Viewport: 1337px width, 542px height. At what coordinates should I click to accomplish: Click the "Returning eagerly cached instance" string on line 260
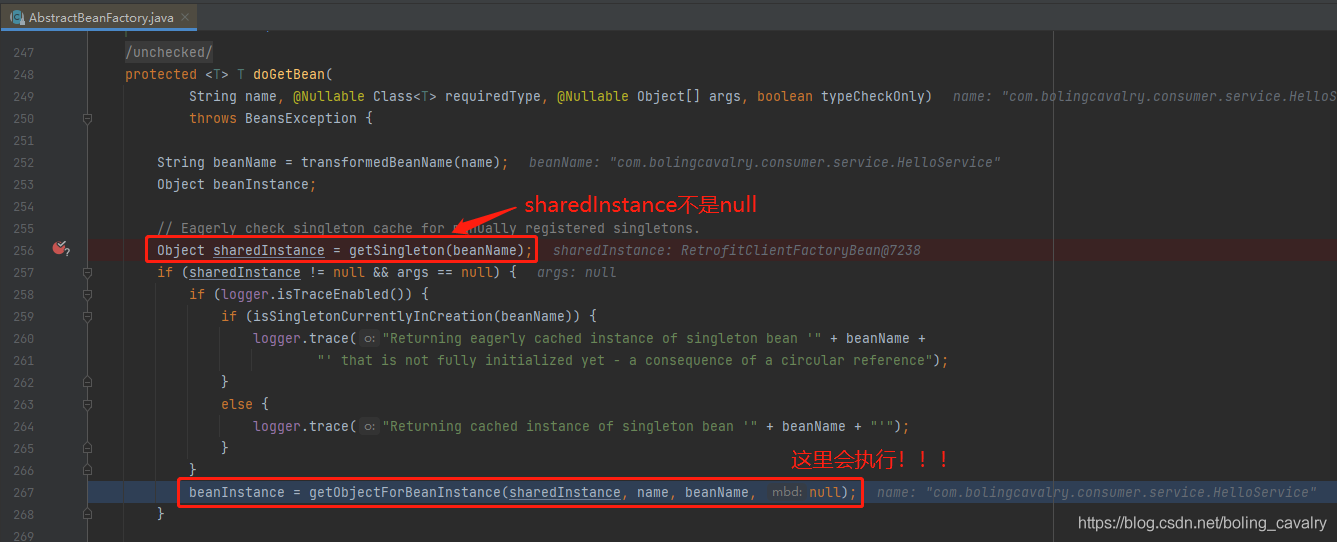[x=605, y=338]
